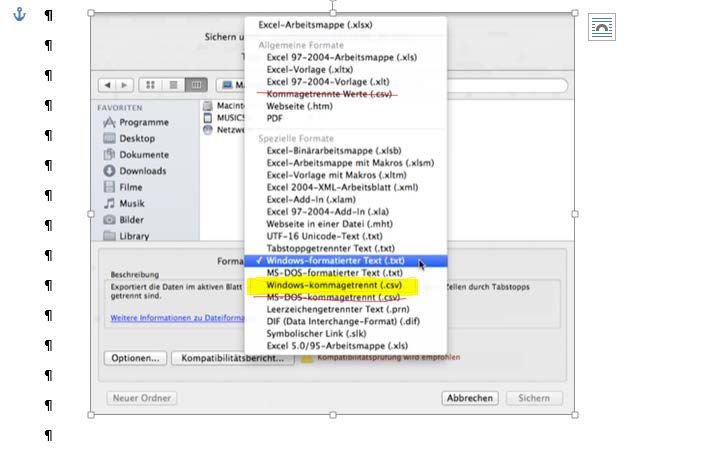Screen dimensions: 705x450
Task: Choose Excel-Arbeitsmappe (.xlsx) format
Action: pos(315,24)
